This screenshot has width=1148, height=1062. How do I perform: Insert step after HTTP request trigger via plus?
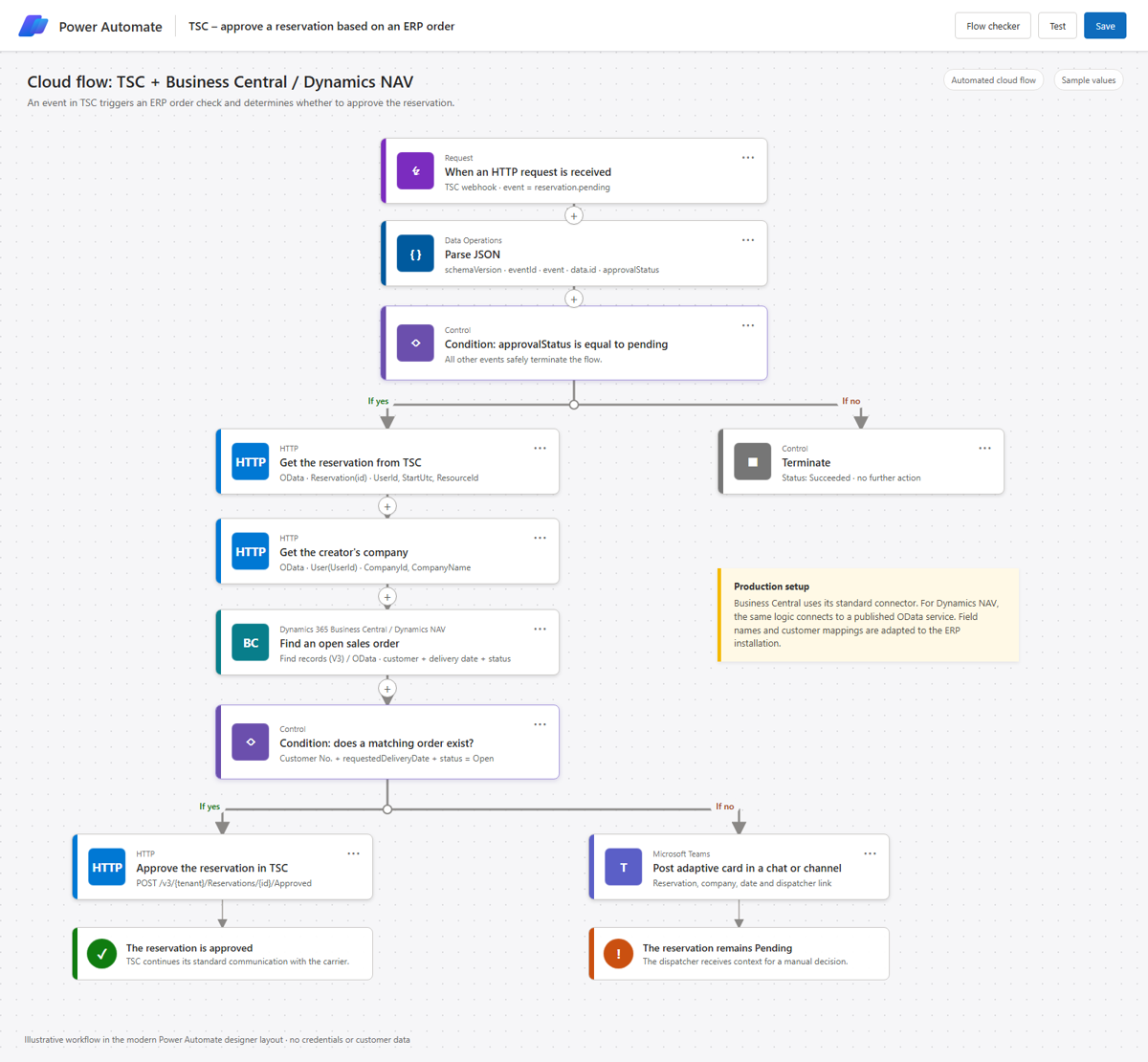pos(574,215)
